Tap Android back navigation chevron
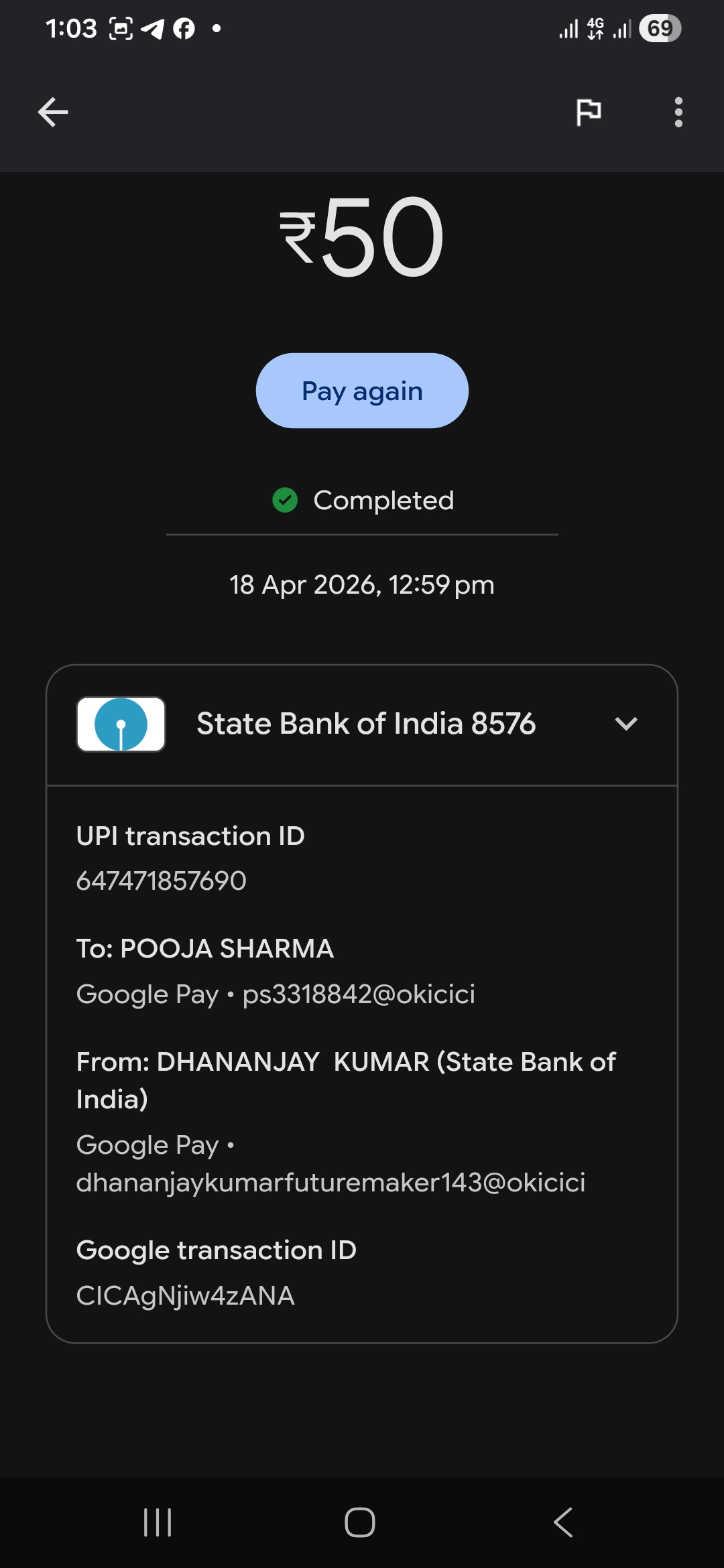This screenshot has height=1568, width=724. pos(563,1522)
